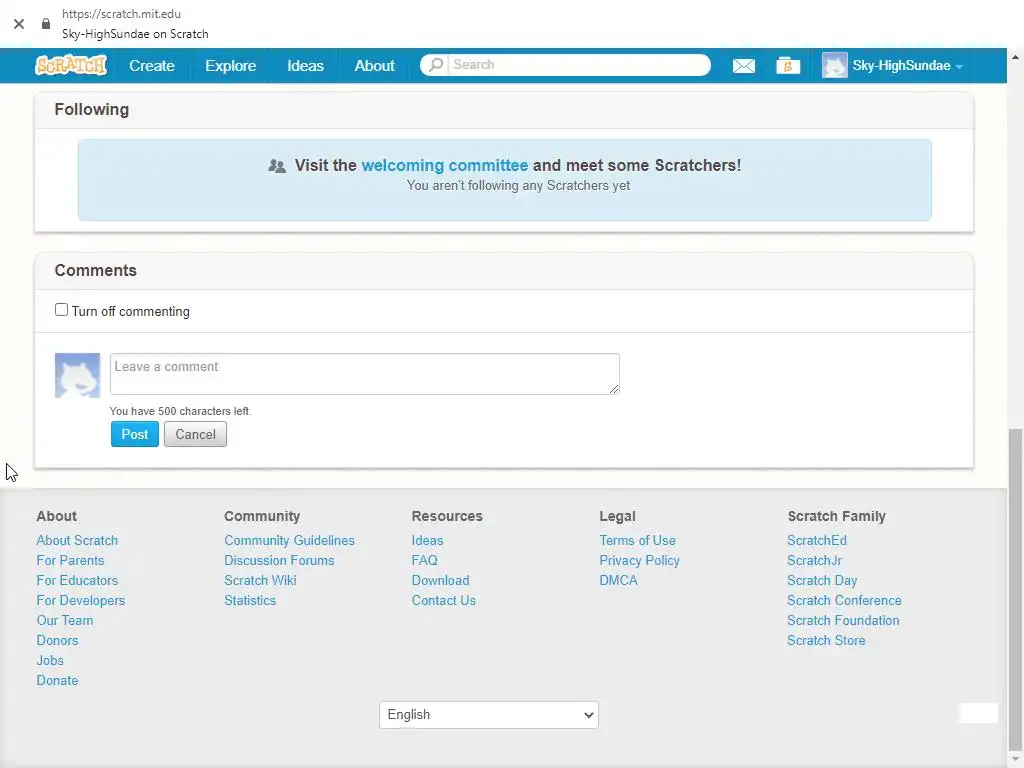Open the Privacy Policy link

point(639,560)
